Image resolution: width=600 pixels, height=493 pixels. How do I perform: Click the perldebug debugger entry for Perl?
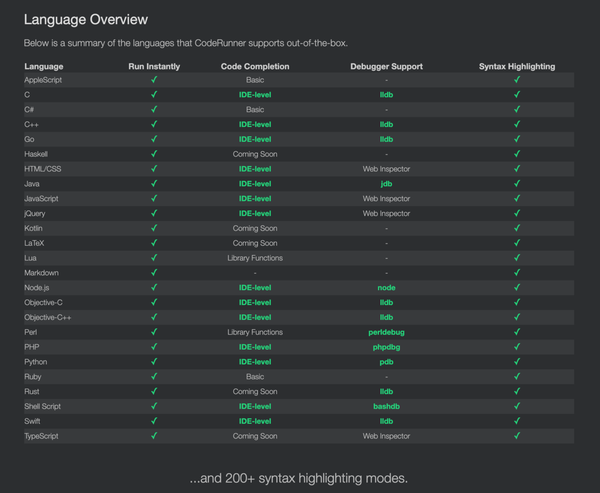click(386, 332)
